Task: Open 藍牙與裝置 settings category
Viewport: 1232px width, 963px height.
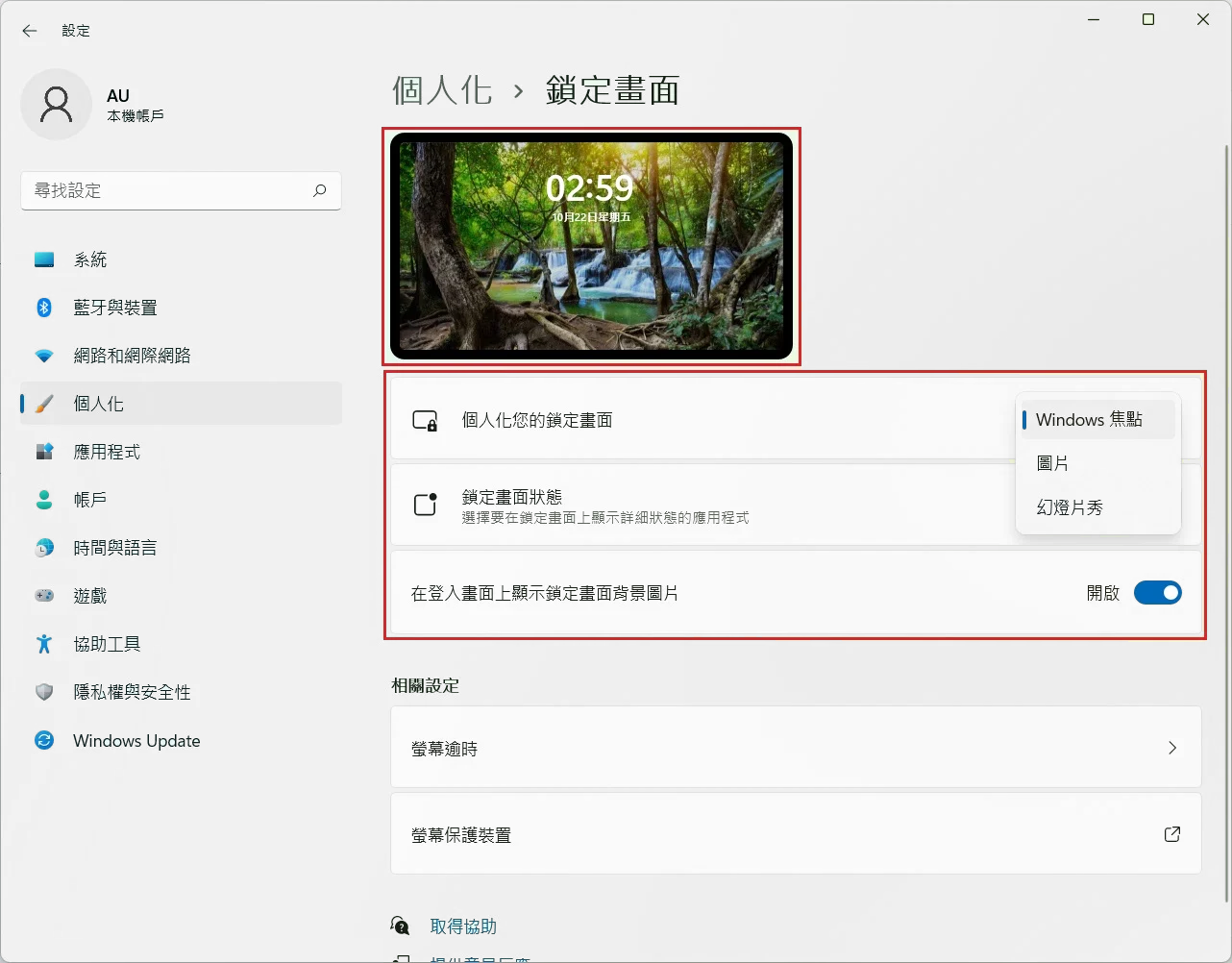Action: 181,308
